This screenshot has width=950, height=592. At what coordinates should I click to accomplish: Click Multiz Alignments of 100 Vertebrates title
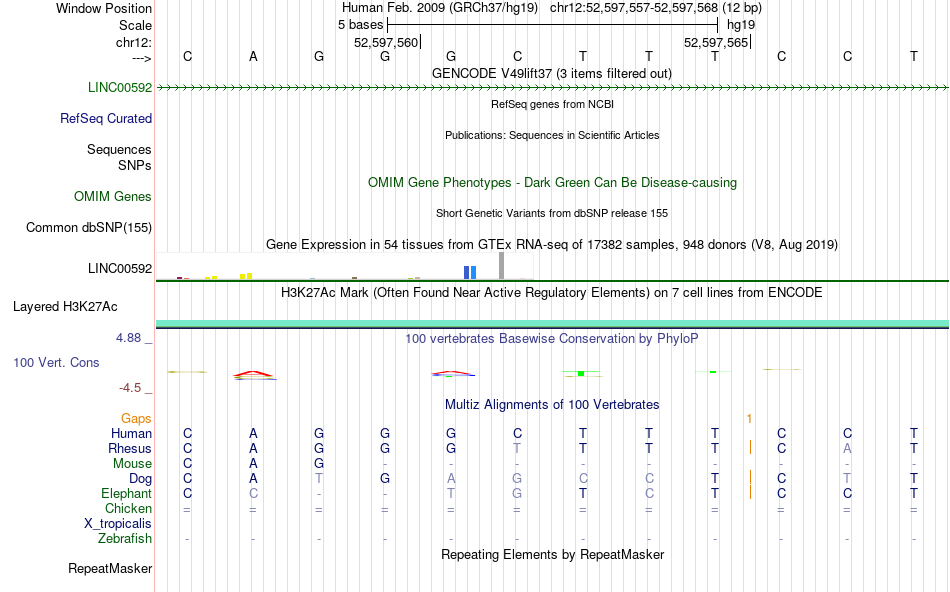(552, 404)
